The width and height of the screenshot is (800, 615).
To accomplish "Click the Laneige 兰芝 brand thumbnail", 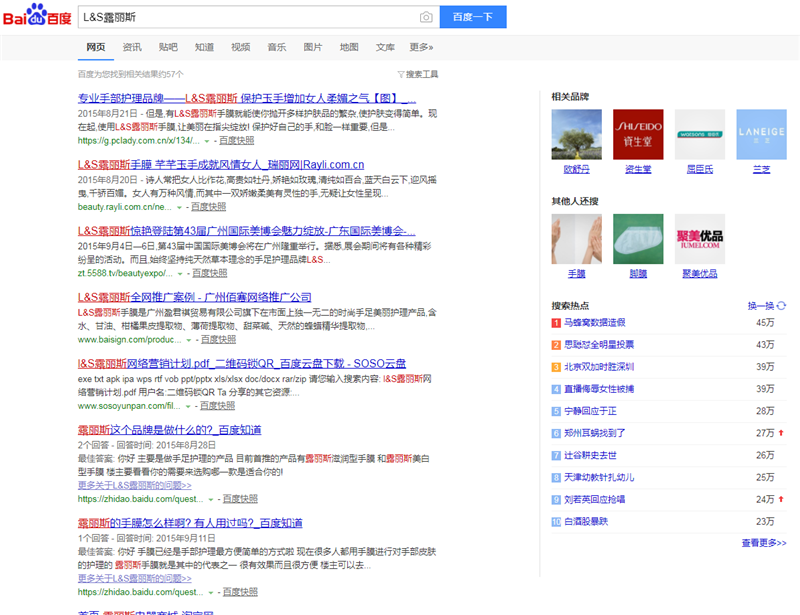I will (761, 134).
